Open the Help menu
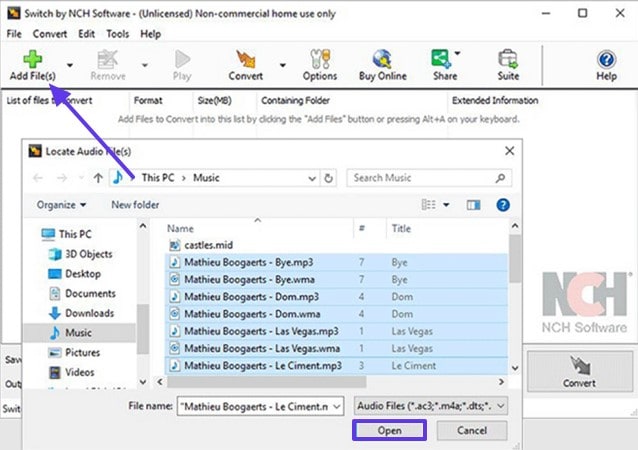This screenshot has width=638, height=450. (x=151, y=34)
